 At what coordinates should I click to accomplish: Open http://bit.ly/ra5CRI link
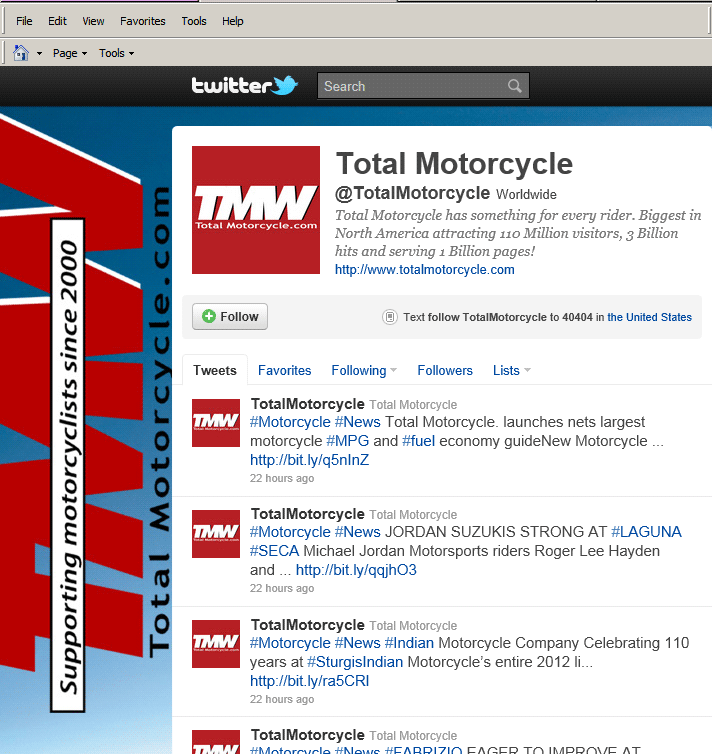click(x=310, y=681)
